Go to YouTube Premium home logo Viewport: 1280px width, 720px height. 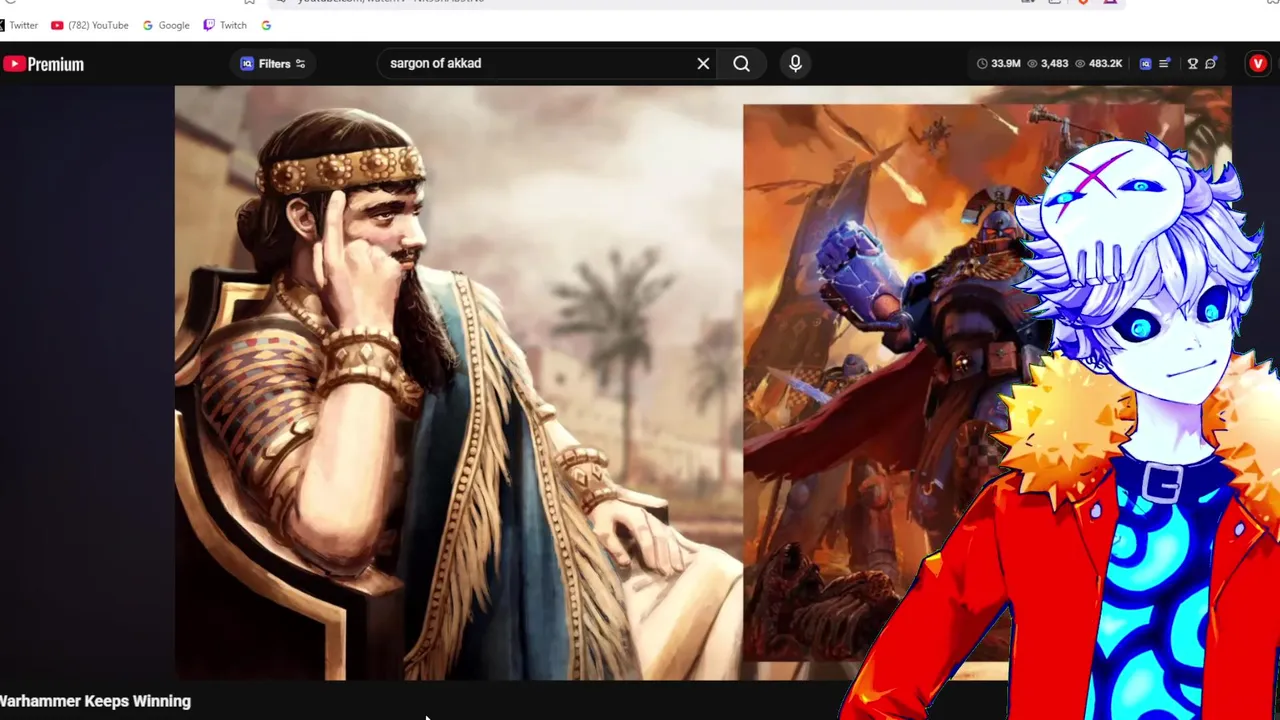(43, 64)
